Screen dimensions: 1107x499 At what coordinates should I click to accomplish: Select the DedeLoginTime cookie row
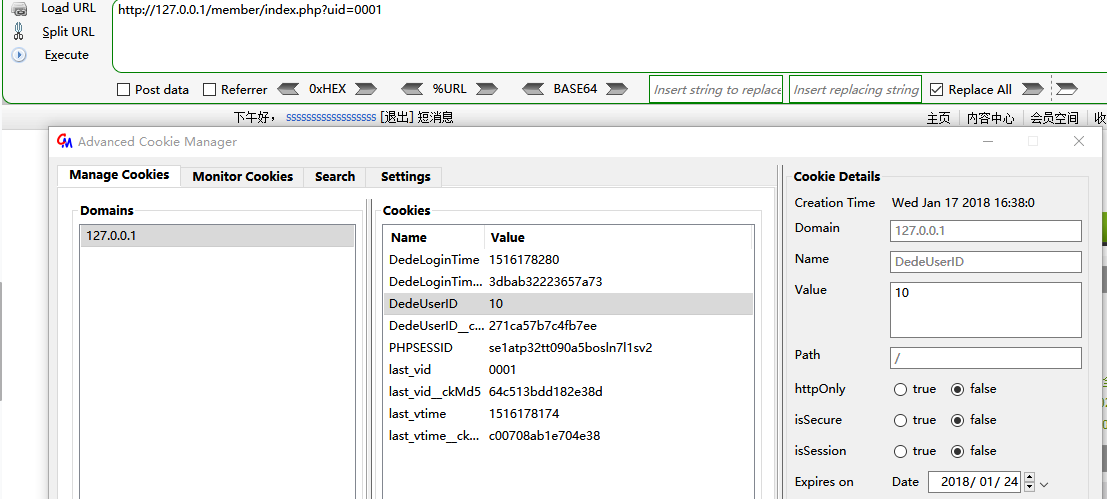pos(568,260)
